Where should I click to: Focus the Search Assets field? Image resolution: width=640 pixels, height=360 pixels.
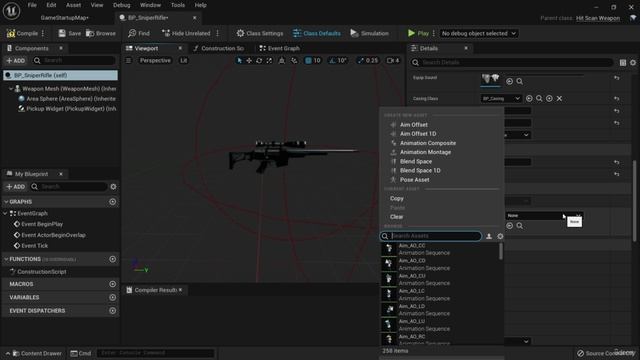point(431,236)
